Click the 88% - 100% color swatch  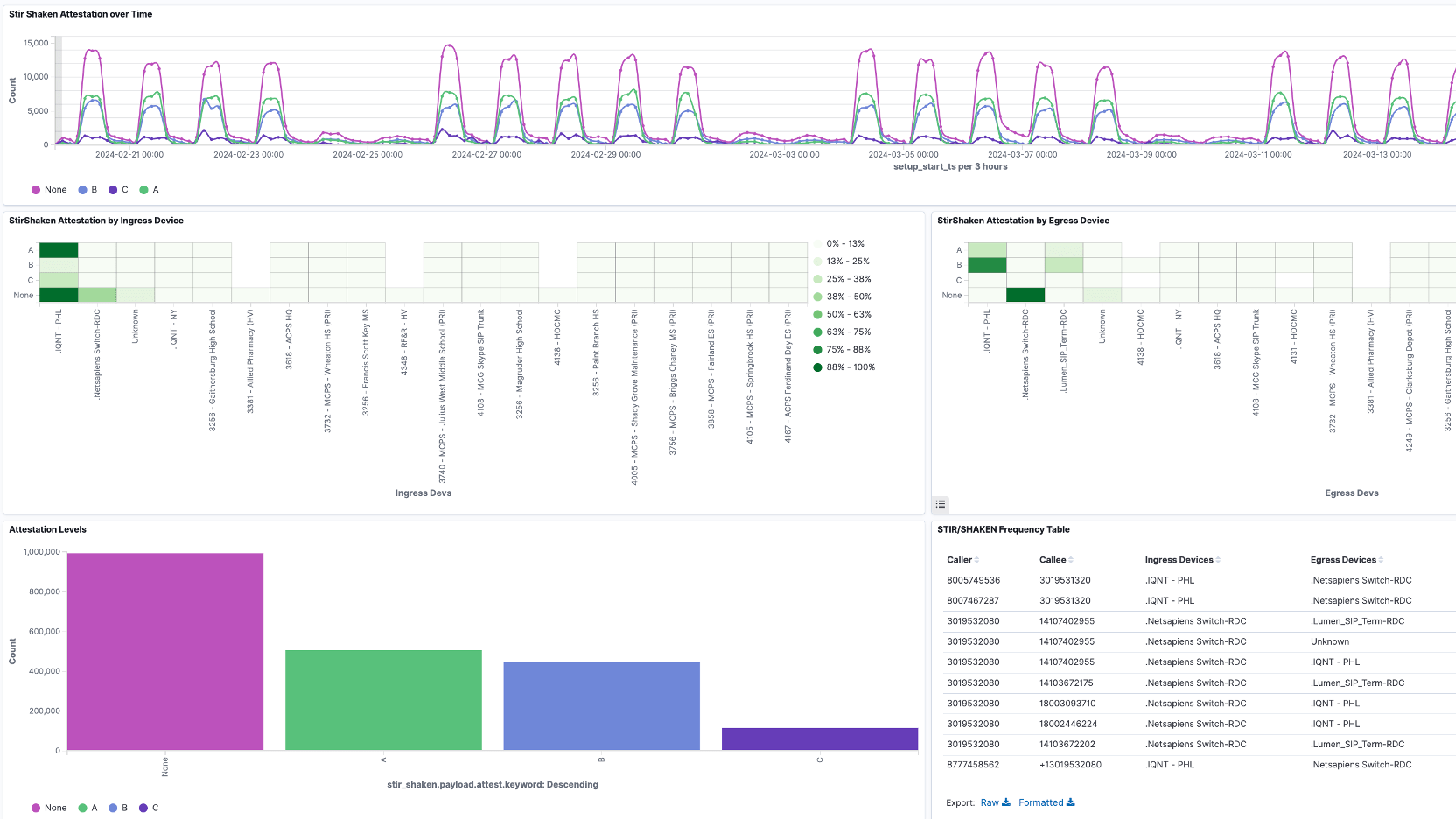[818, 367]
